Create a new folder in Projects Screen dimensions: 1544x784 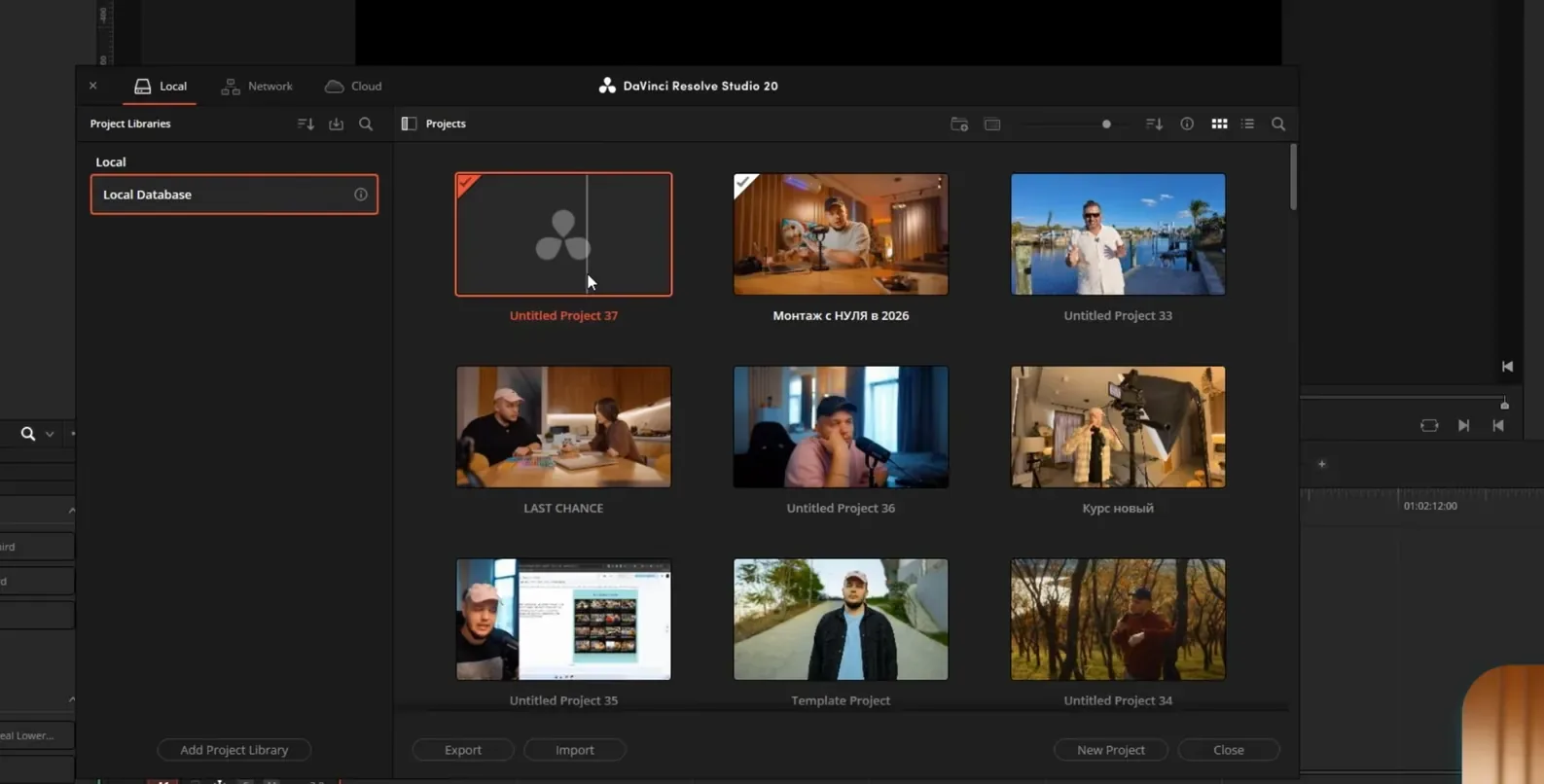point(959,124)
